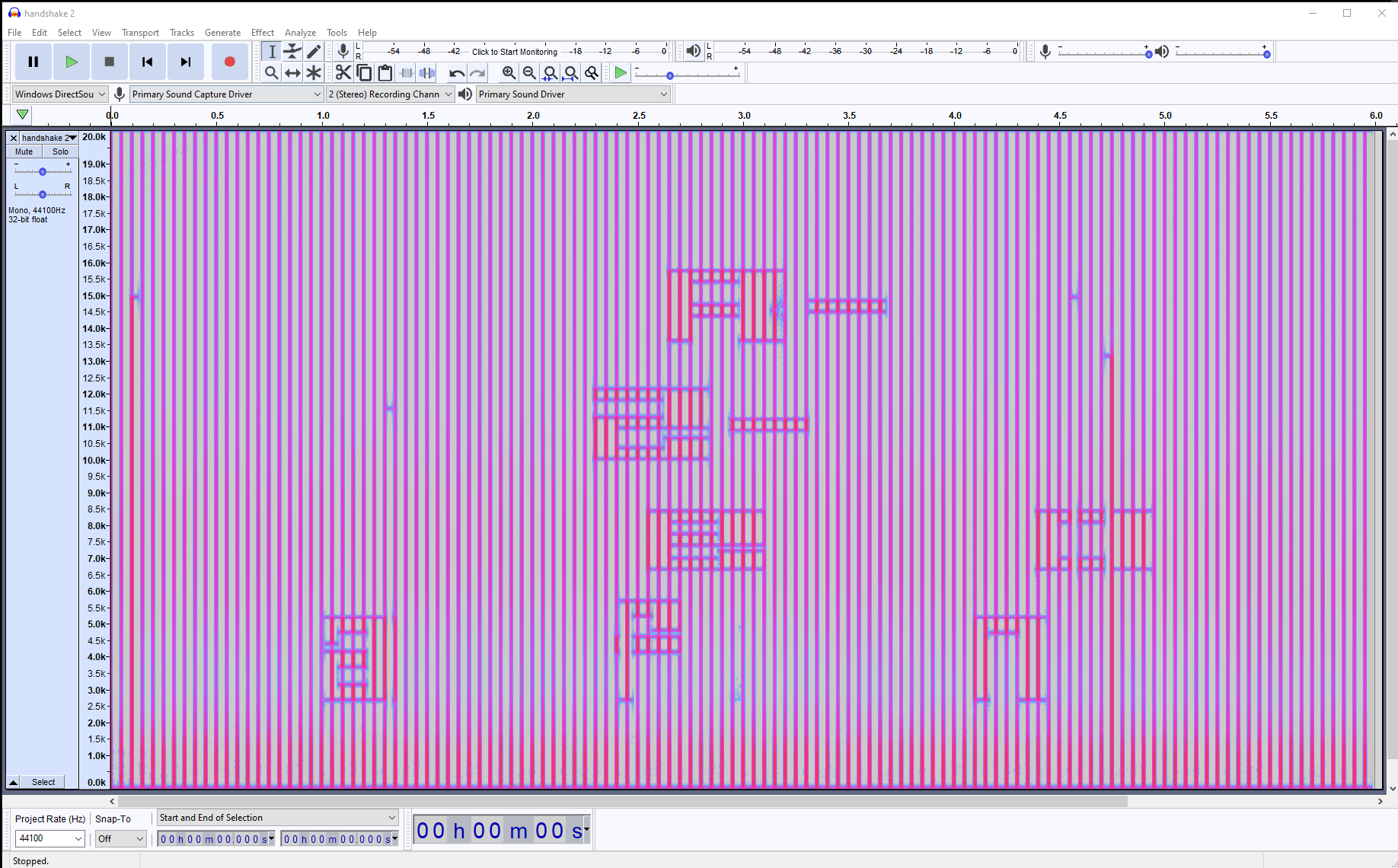Click the Paste clipboard icon
Screen dimensions: 1398x868
click(x=385, y=72)
